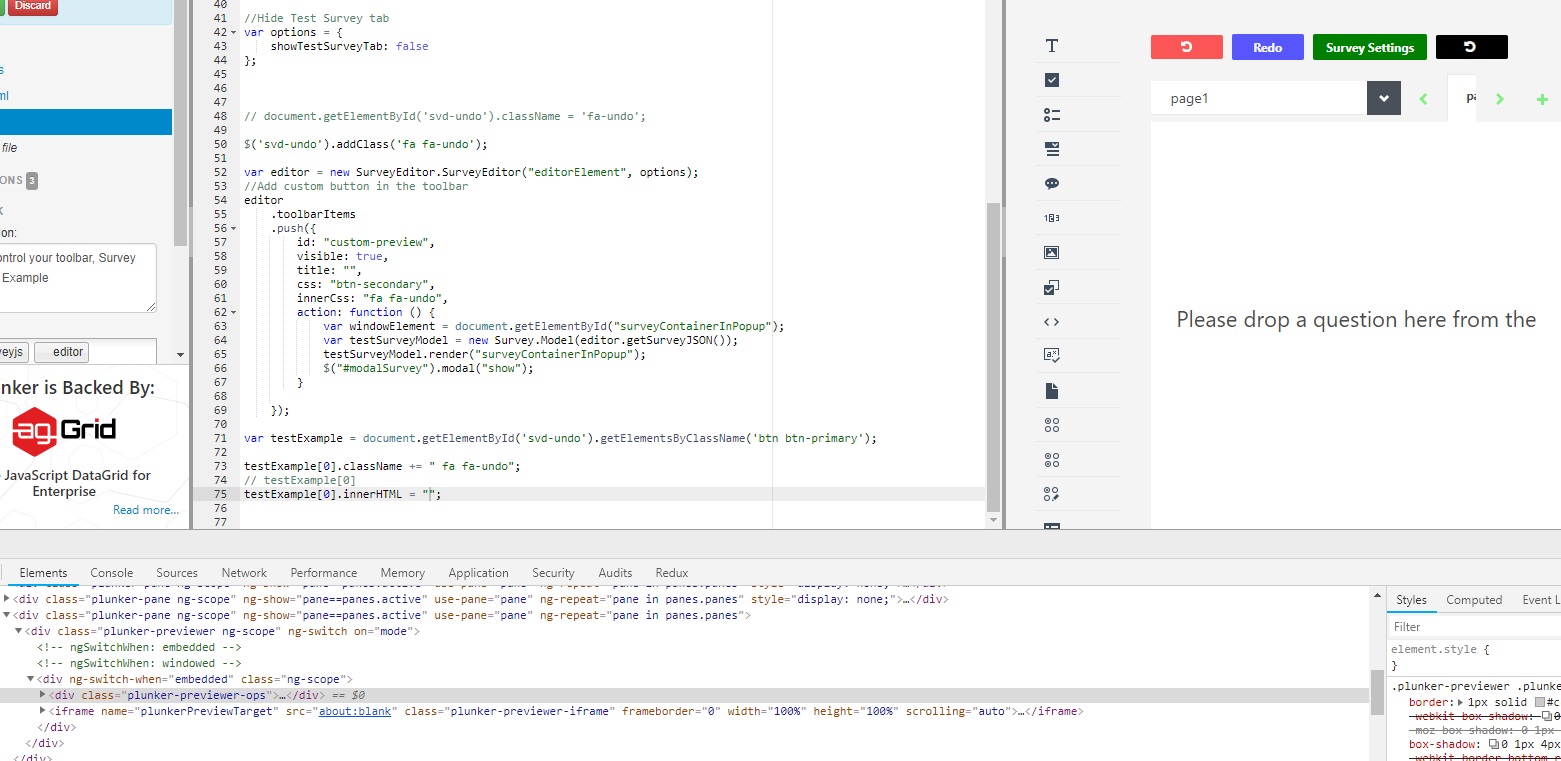
Task: Insert an HTML question from the toolbox
Action: point(1051,321)
